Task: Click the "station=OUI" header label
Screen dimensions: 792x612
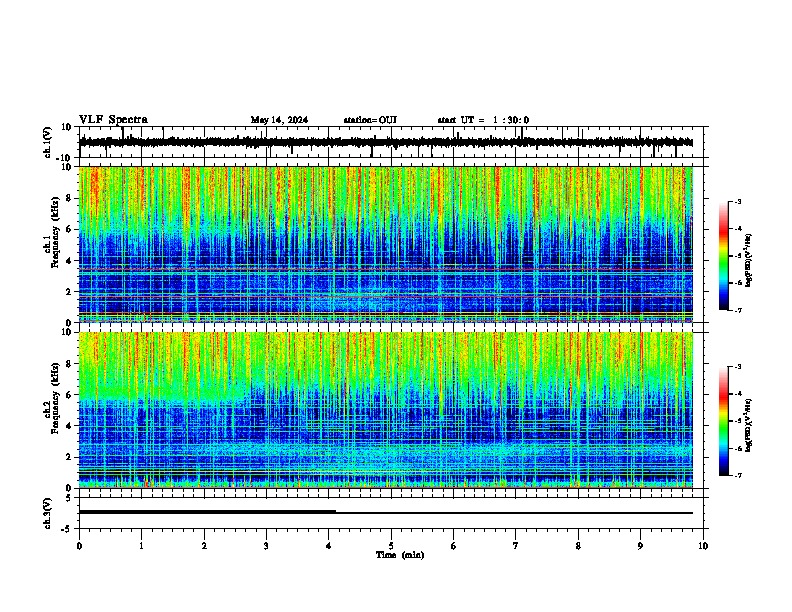Action: [370, 120]
